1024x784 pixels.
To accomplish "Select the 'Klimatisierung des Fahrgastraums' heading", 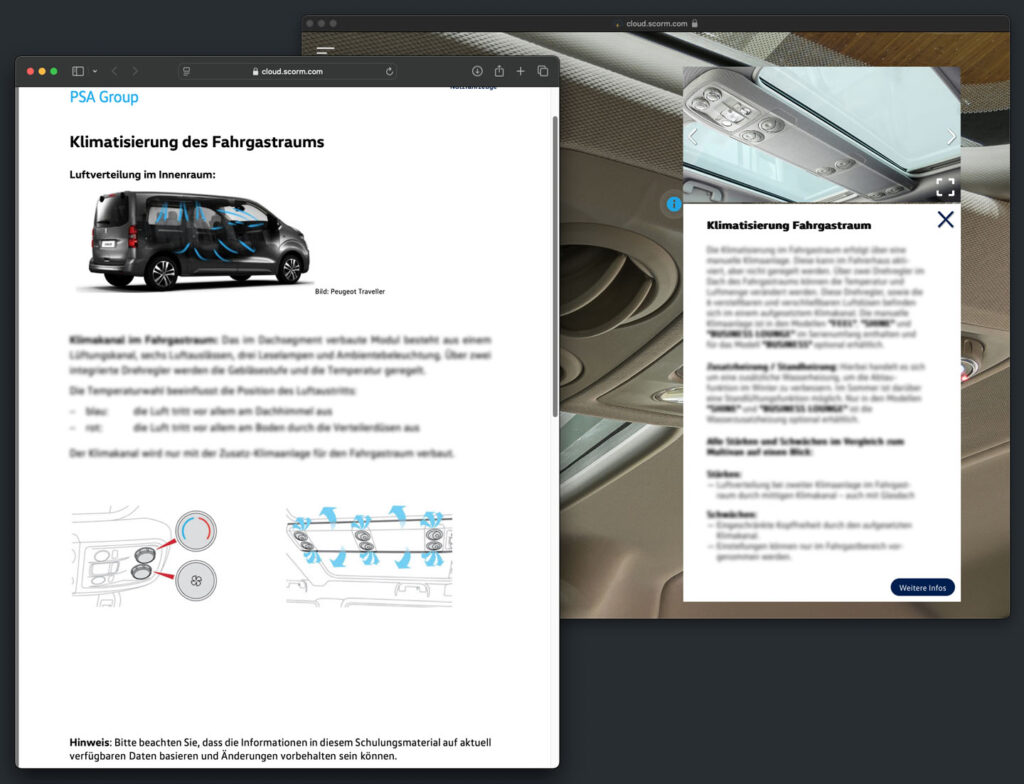I will coord(197,142).
